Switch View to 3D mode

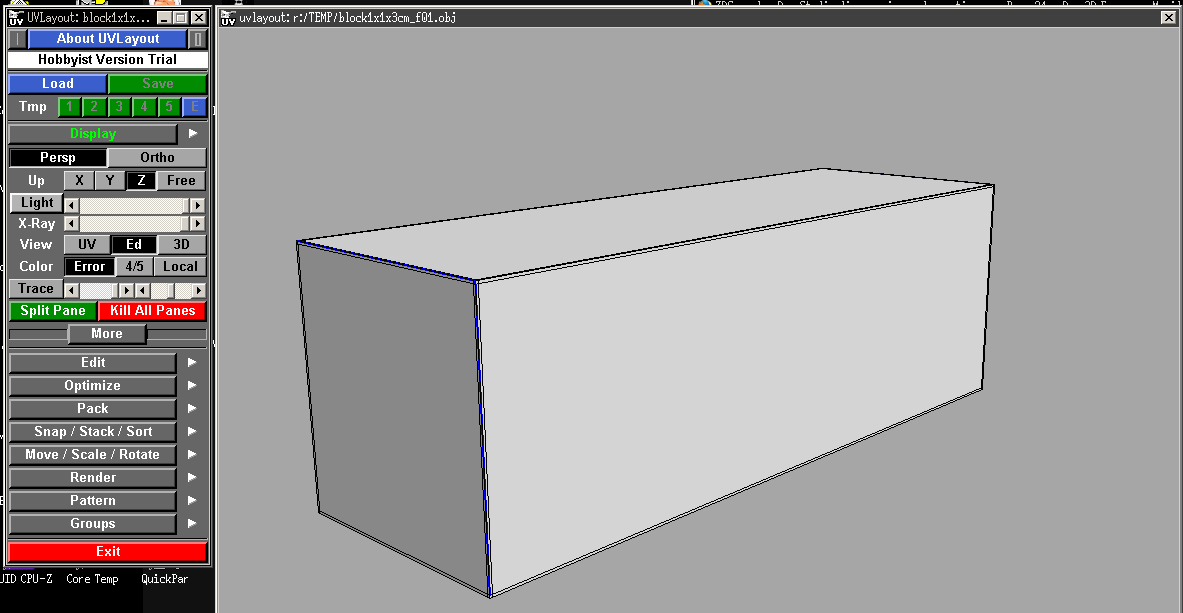point(181,245)
